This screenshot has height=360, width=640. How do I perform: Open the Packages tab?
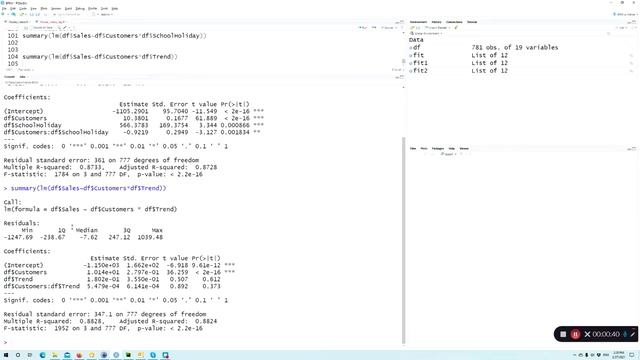coord(438,149)
